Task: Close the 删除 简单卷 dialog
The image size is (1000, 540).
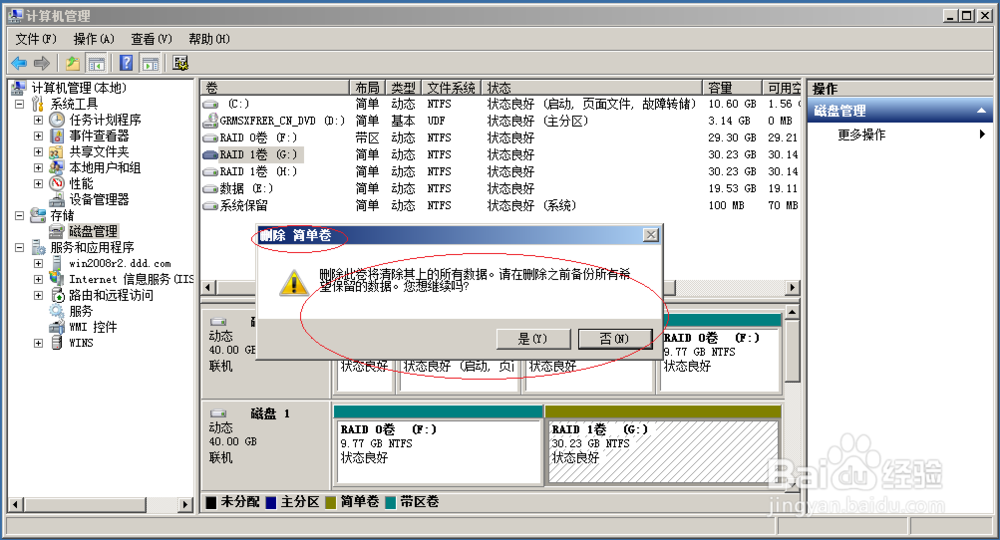Action: 651,235
